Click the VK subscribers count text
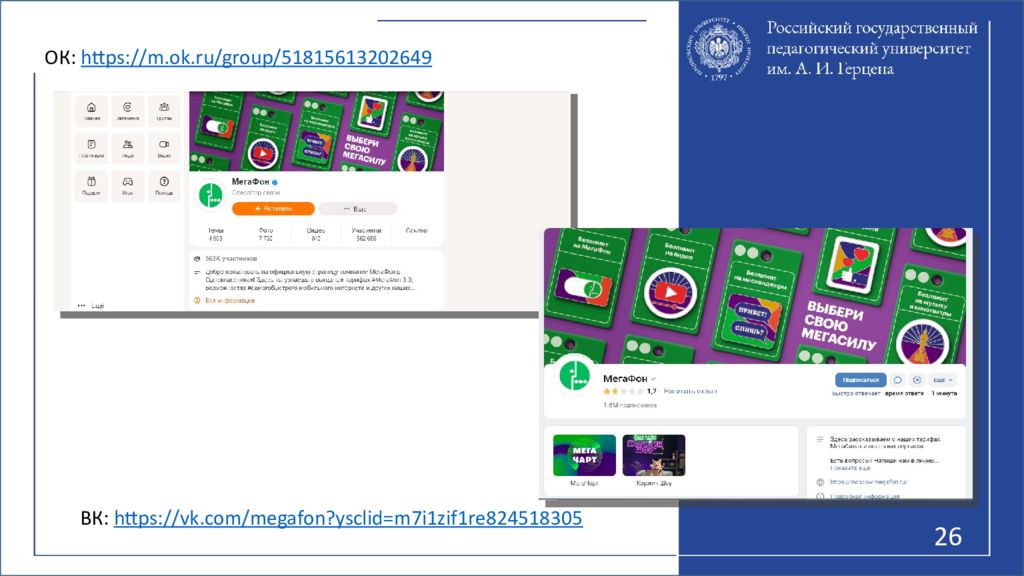 pyautogui.click(x=630, y=405)
